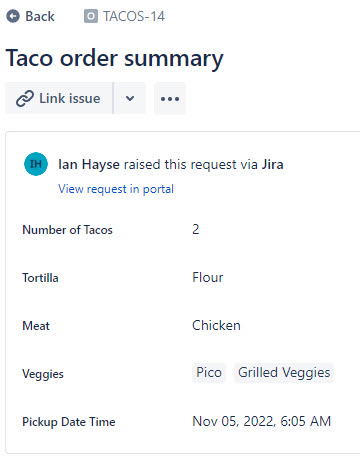Click the Ian Hayse reporter name
Screen dimensions: 360x458
(x=89, y=164)
